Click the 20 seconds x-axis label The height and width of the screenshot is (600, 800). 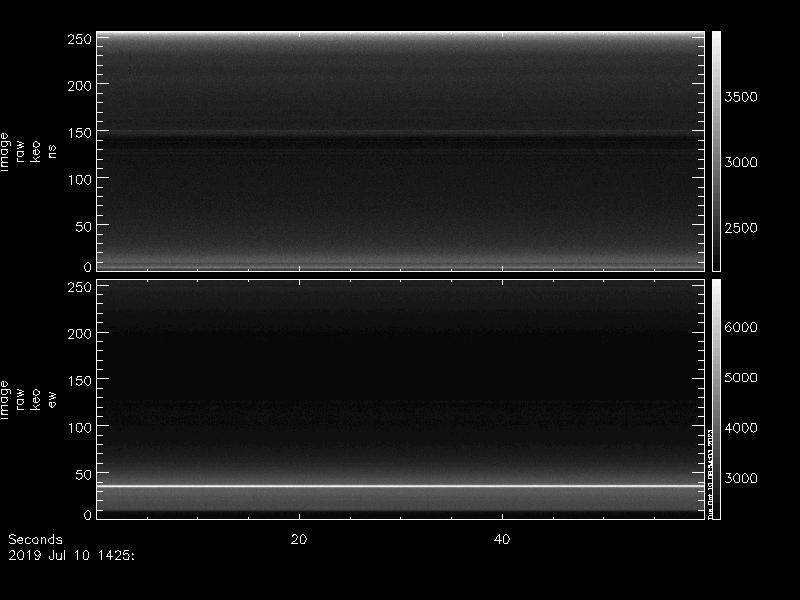coord(299,539)
